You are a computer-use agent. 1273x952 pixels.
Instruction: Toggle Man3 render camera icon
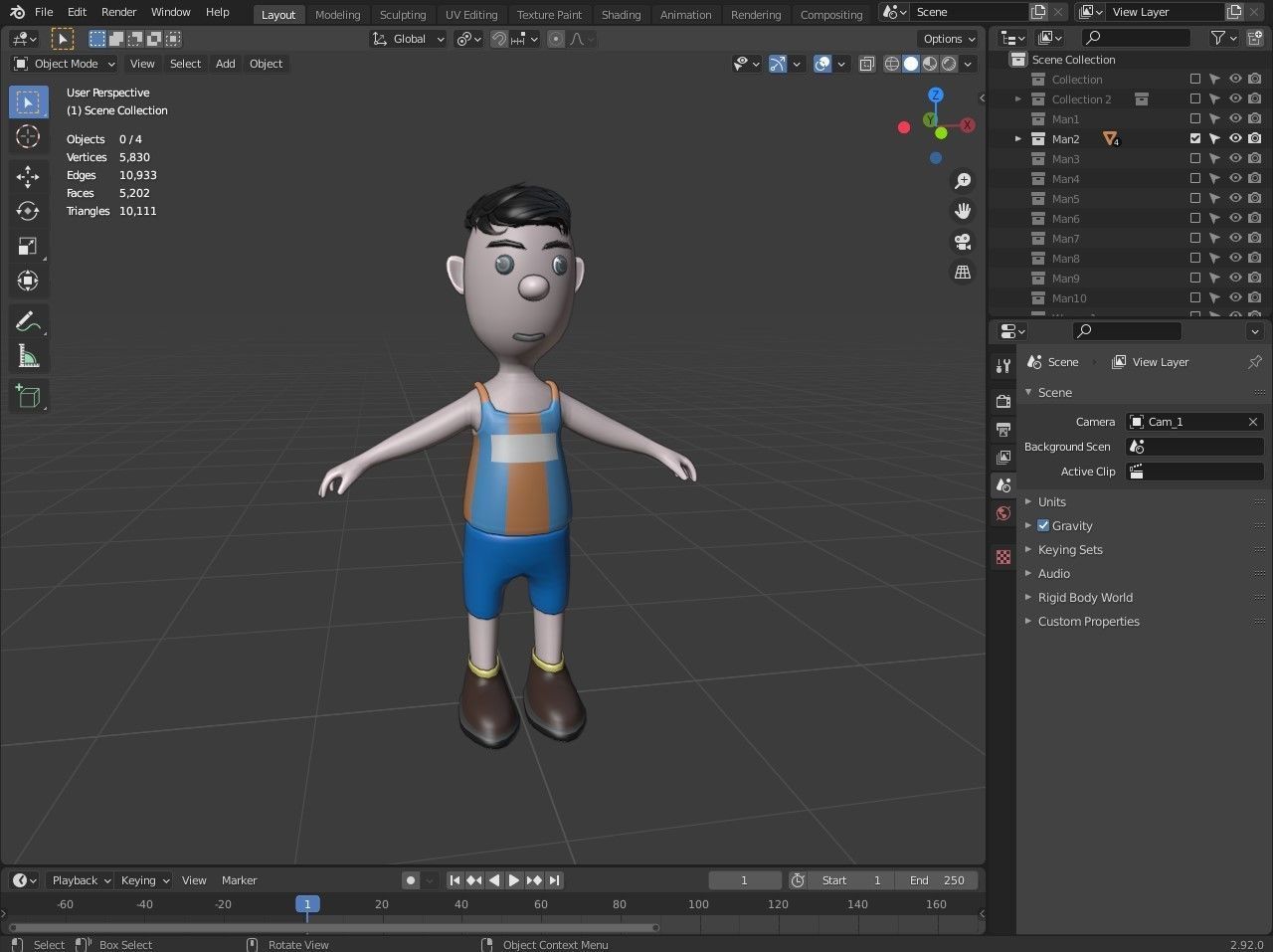tap(1255, 158)
